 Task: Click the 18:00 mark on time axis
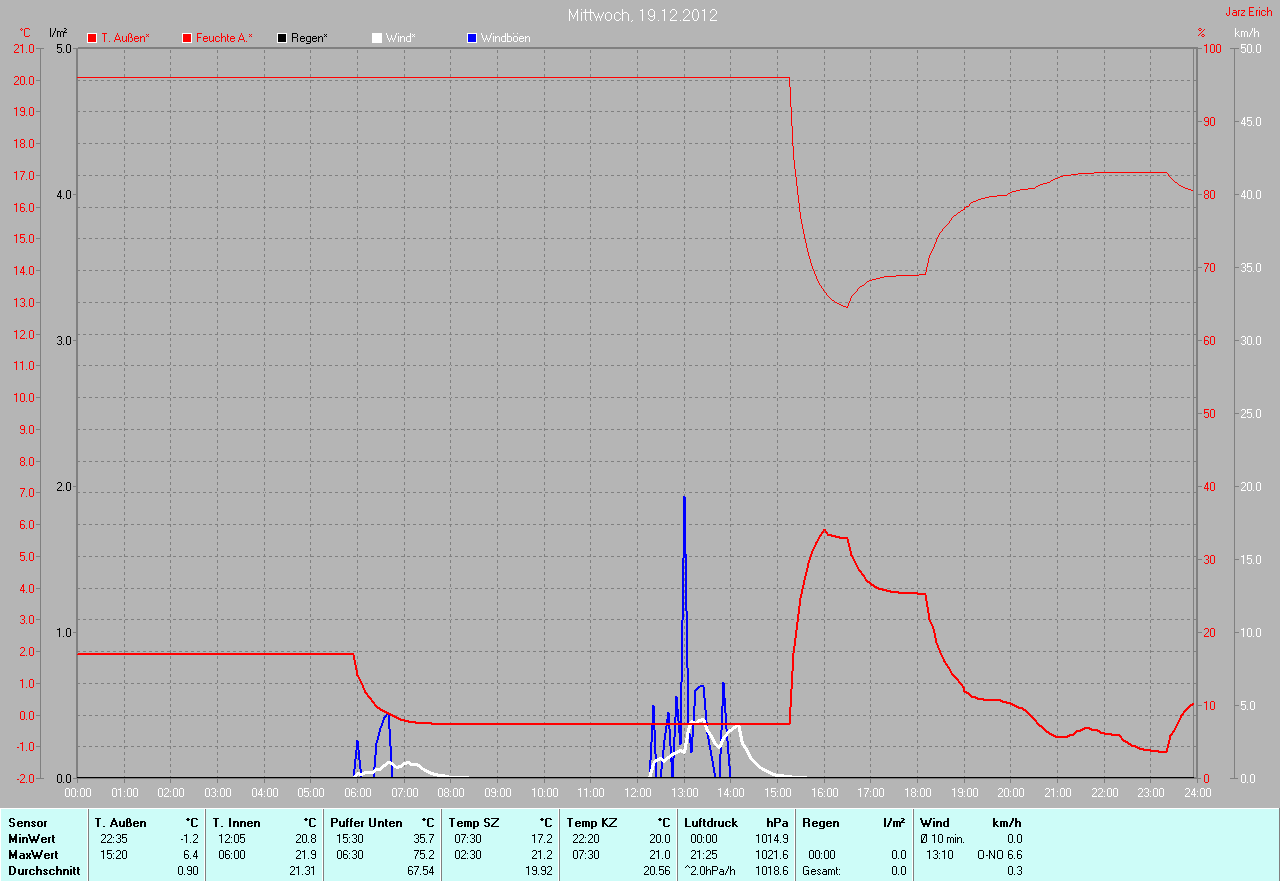pyautogui.click(x=918, y=793)
